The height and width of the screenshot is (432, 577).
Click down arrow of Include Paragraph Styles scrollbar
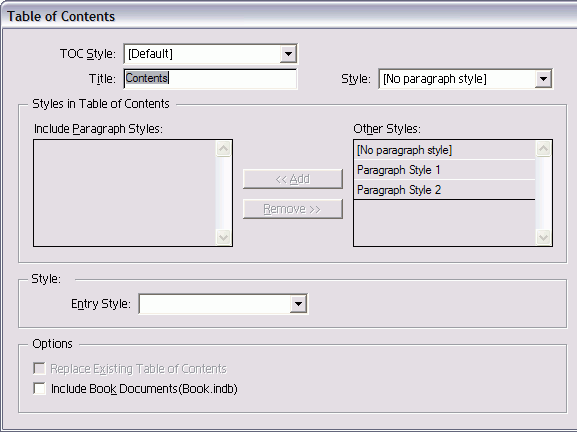(x=223, y=237)
